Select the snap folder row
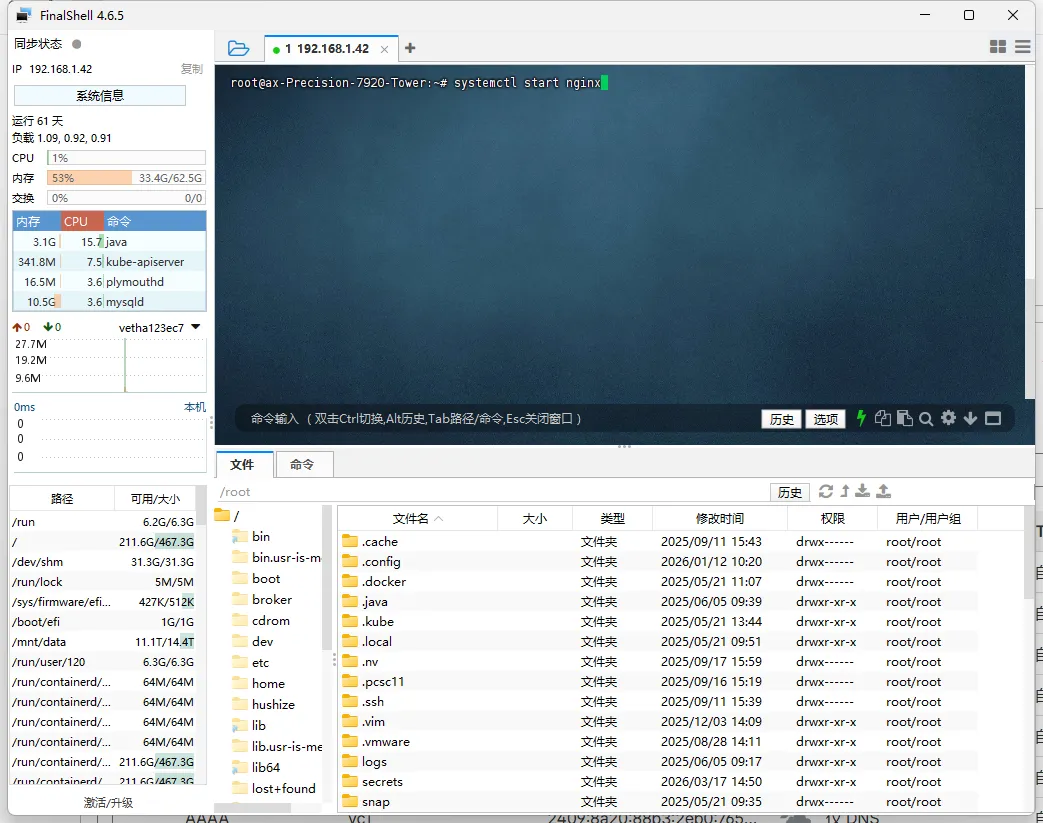Image resolution: width=1043 pixels, height=823 pixels. (x=659, y=801)
